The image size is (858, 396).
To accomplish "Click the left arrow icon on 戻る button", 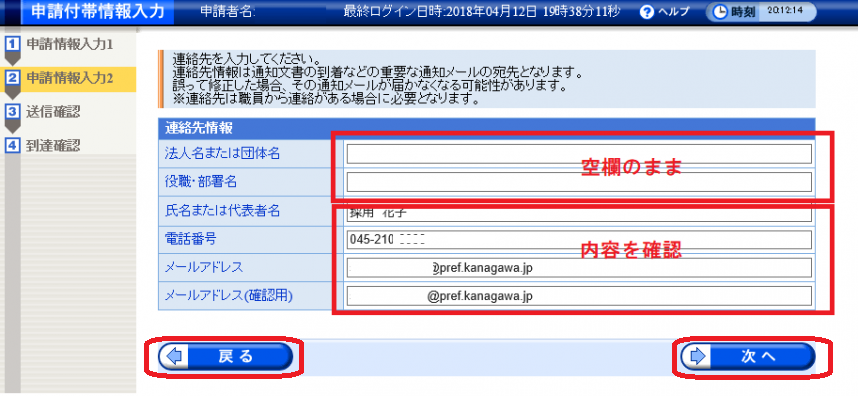I will point(175,357).
